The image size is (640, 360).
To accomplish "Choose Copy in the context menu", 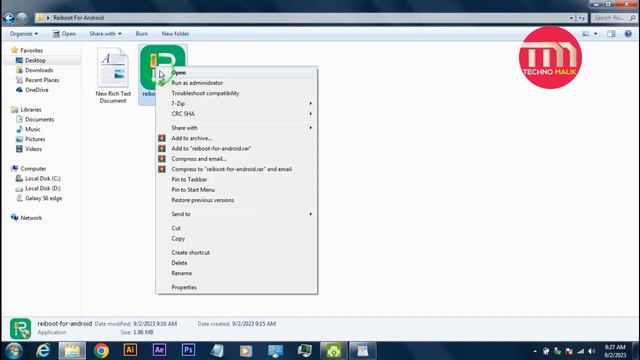I will click(236, 238).
